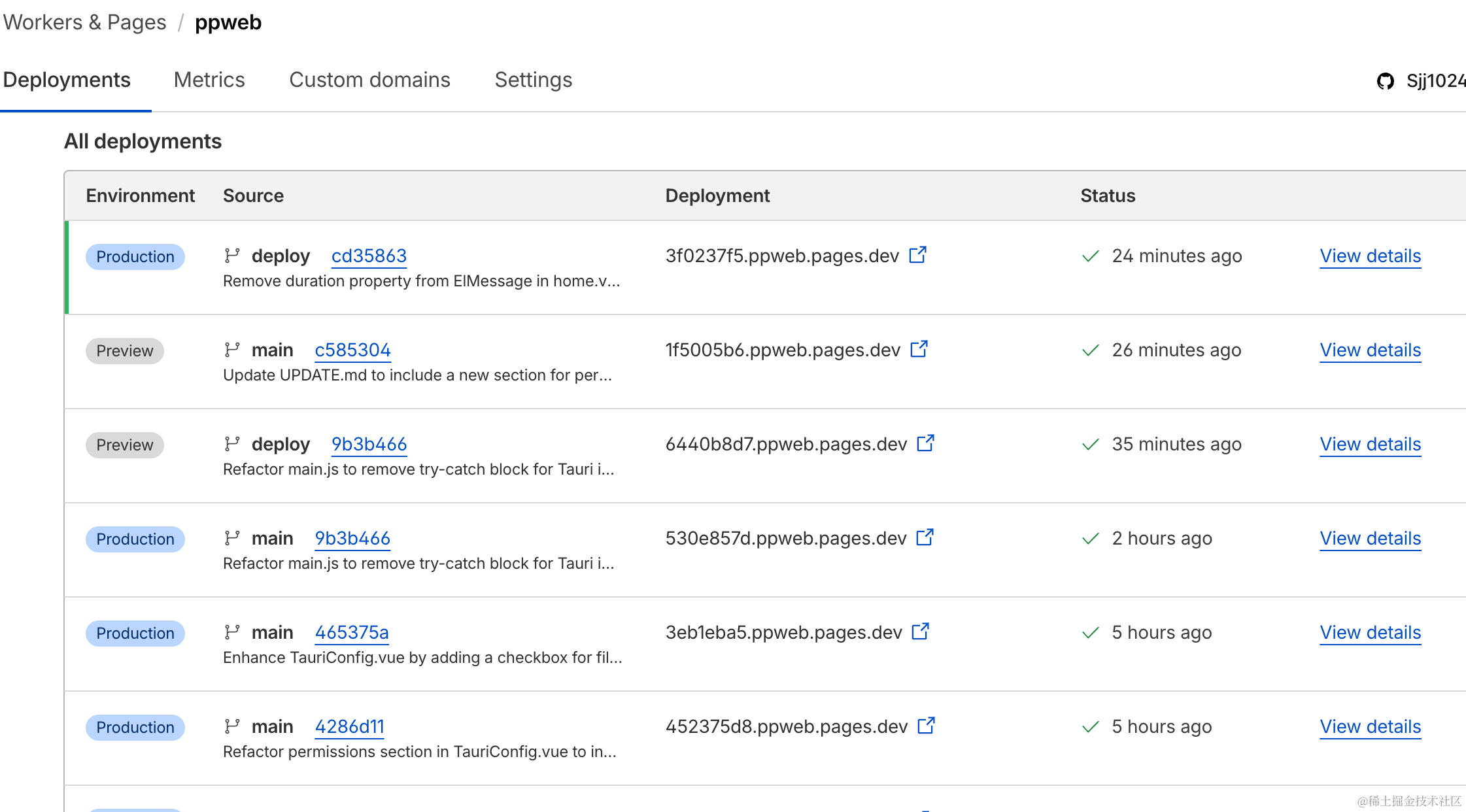Go to the Settings tab
Viewport: 1466px width, 812px height.
tap(533, 80)
